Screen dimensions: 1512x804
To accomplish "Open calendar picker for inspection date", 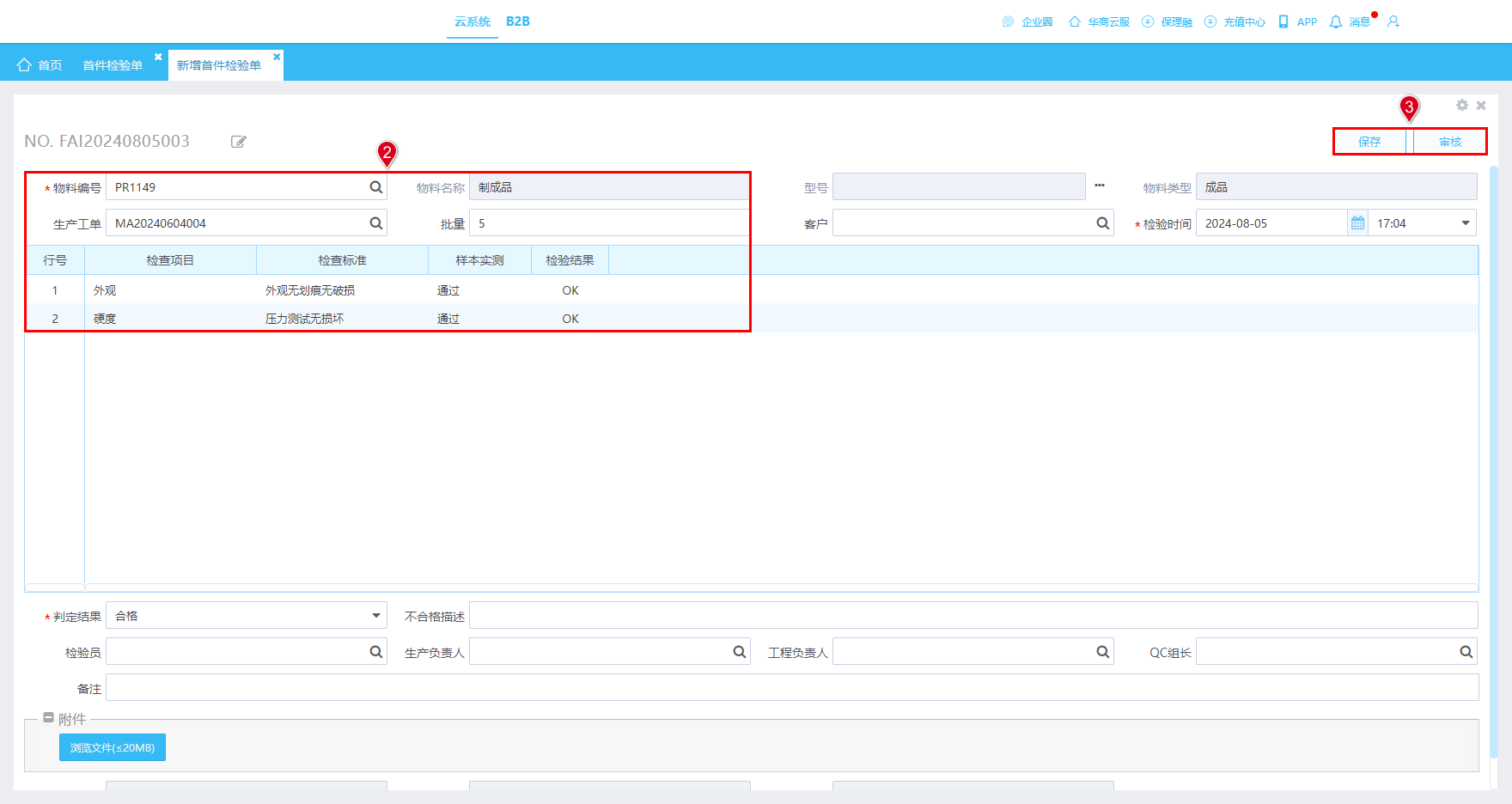I will coord(1357,223).
